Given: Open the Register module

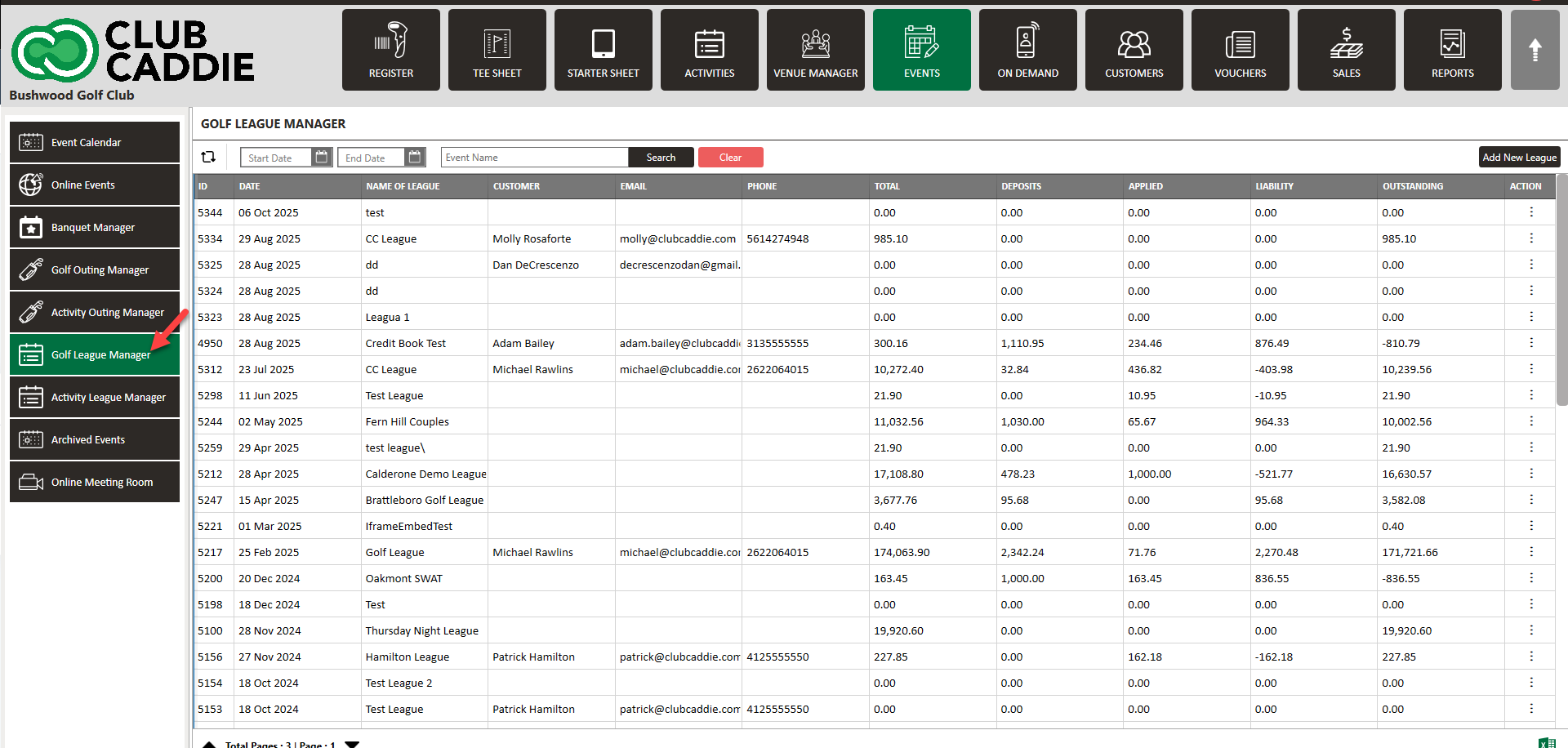Looking at the screenshot, I should pyautogui.click(x=390, y=50).
